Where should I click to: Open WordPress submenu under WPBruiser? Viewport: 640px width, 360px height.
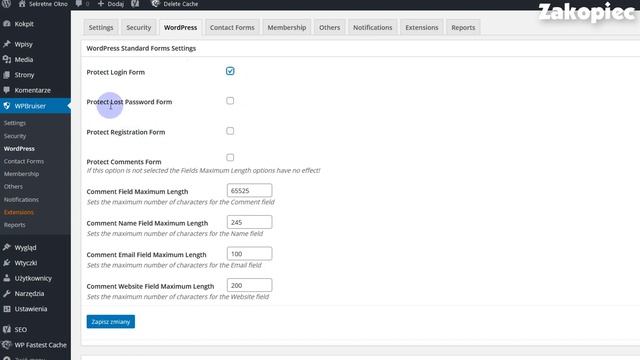(x=19, y=149)
